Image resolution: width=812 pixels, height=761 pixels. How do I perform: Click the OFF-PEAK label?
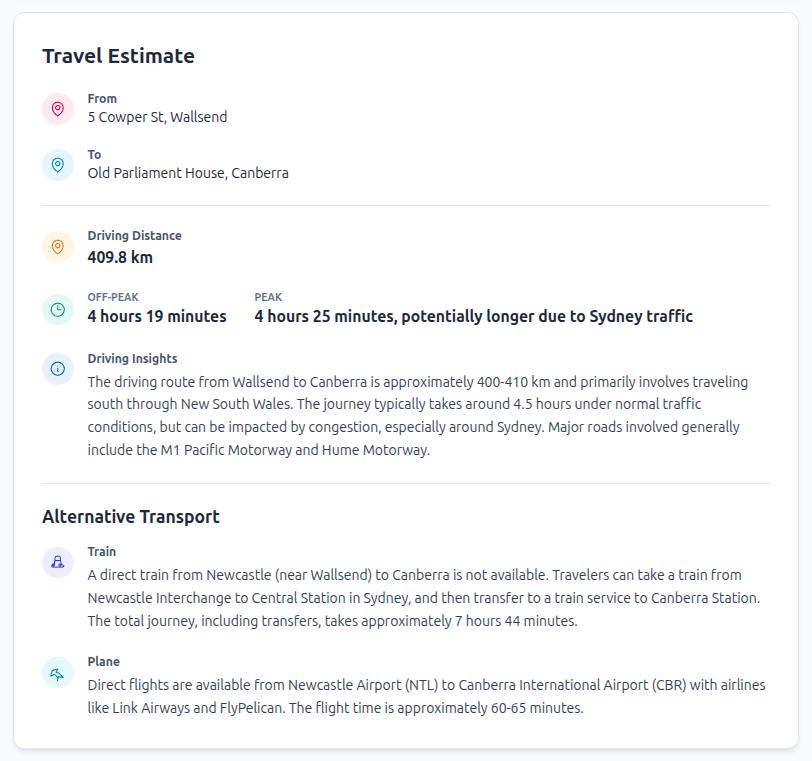112,297
